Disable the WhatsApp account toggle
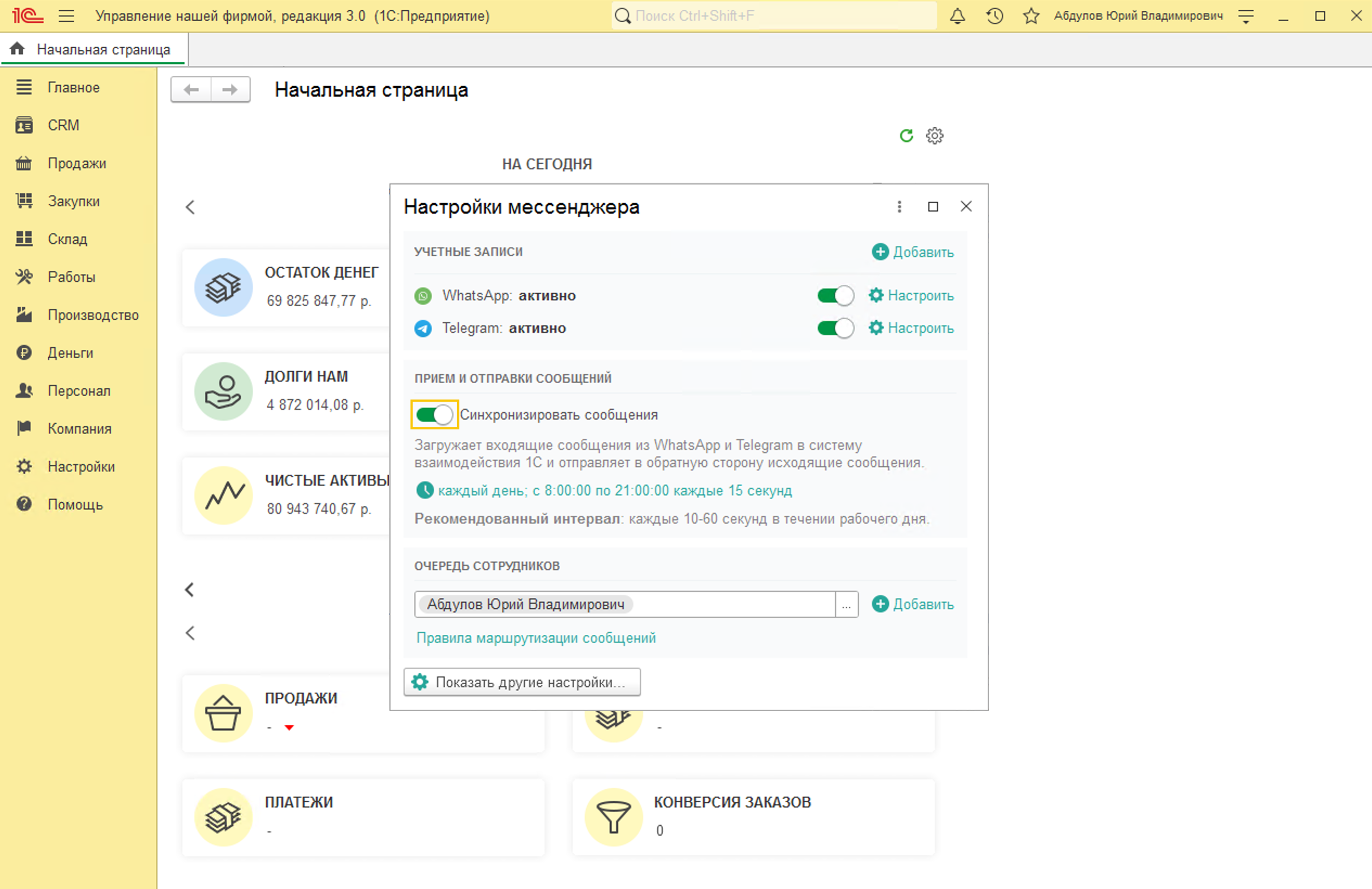The width and height of the screenshot is (1372, 889). click(x=835, y=296)
